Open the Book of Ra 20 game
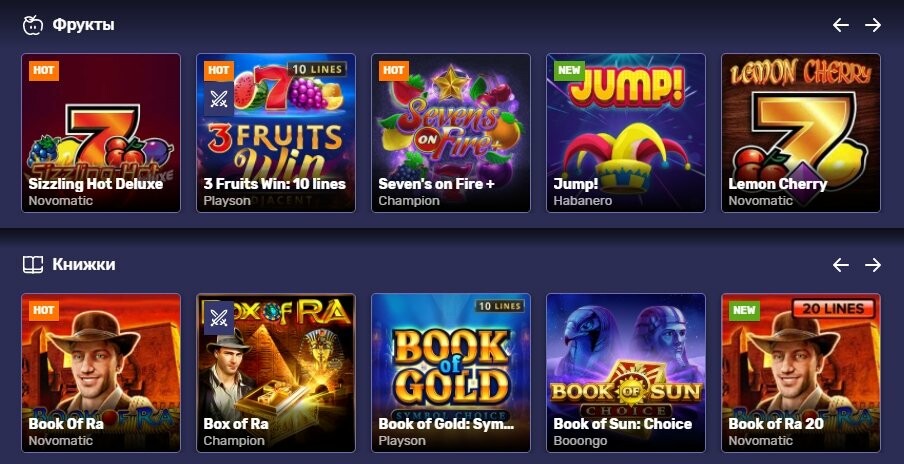The height and width of the screenshot is (464, 904). click(x=801, y=373)
